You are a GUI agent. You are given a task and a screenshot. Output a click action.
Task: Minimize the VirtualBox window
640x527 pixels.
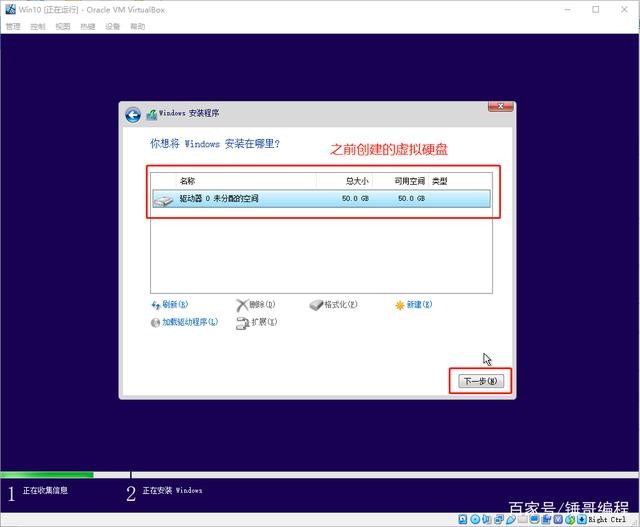click(567, 9)
